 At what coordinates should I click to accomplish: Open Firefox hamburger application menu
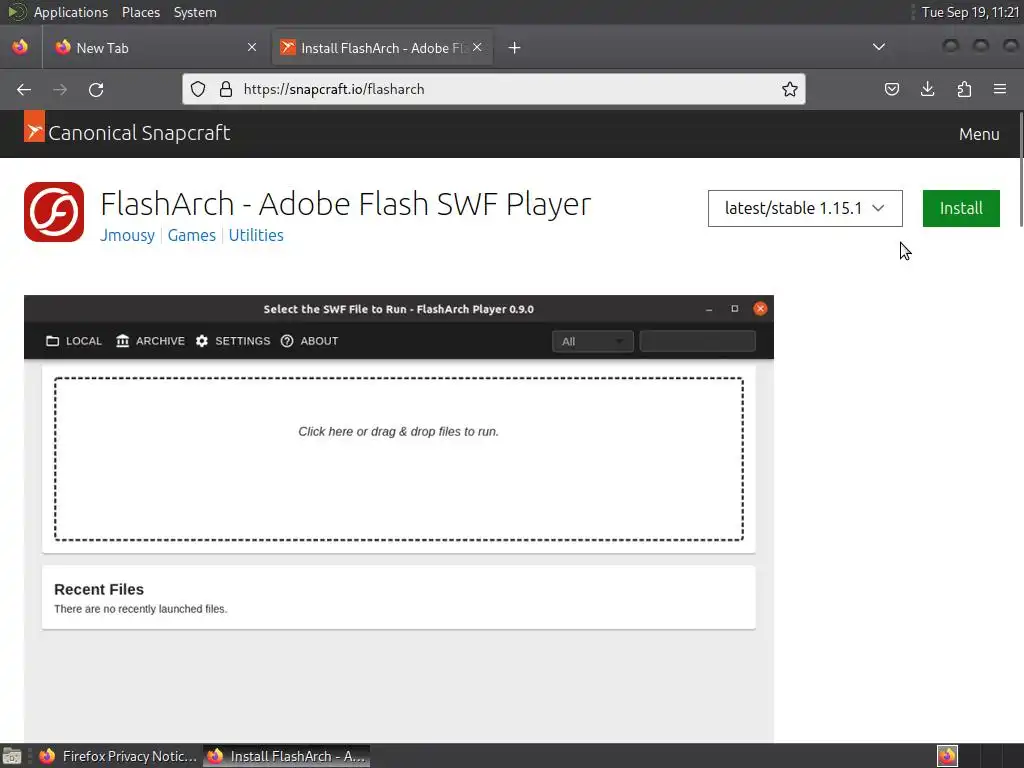1000,89
